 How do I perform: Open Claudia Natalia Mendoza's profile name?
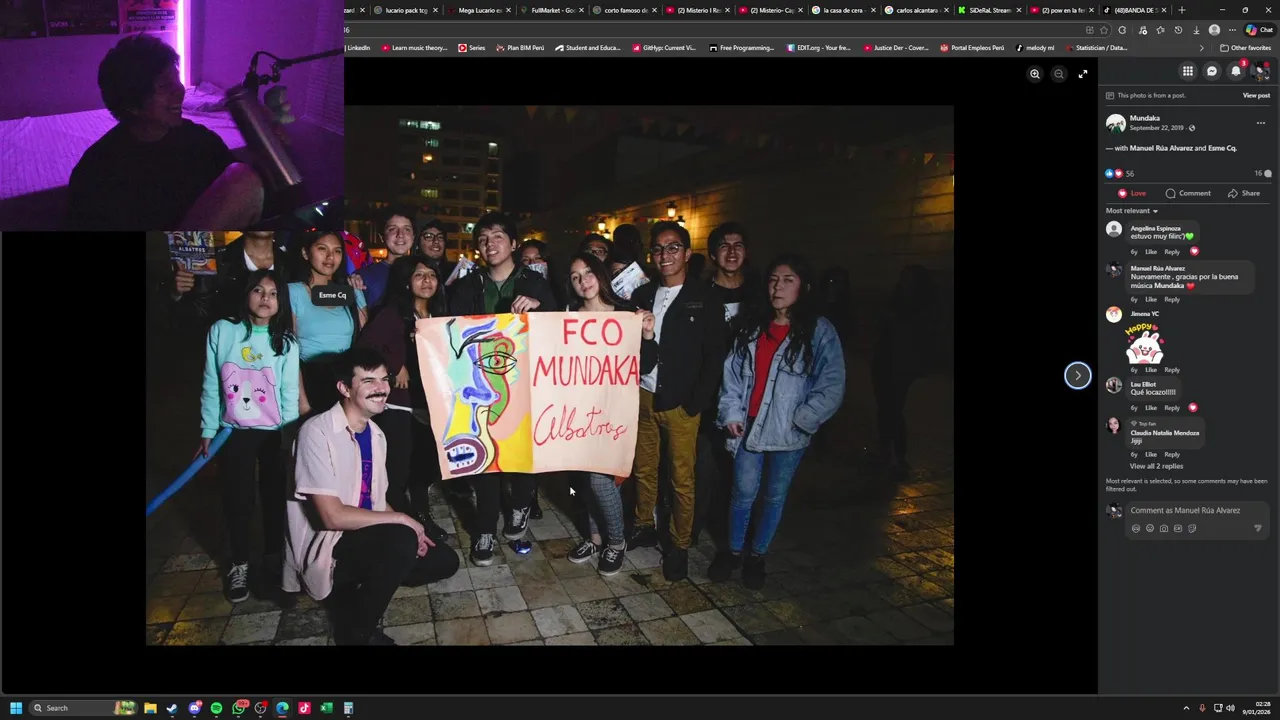click(1165, 433)
